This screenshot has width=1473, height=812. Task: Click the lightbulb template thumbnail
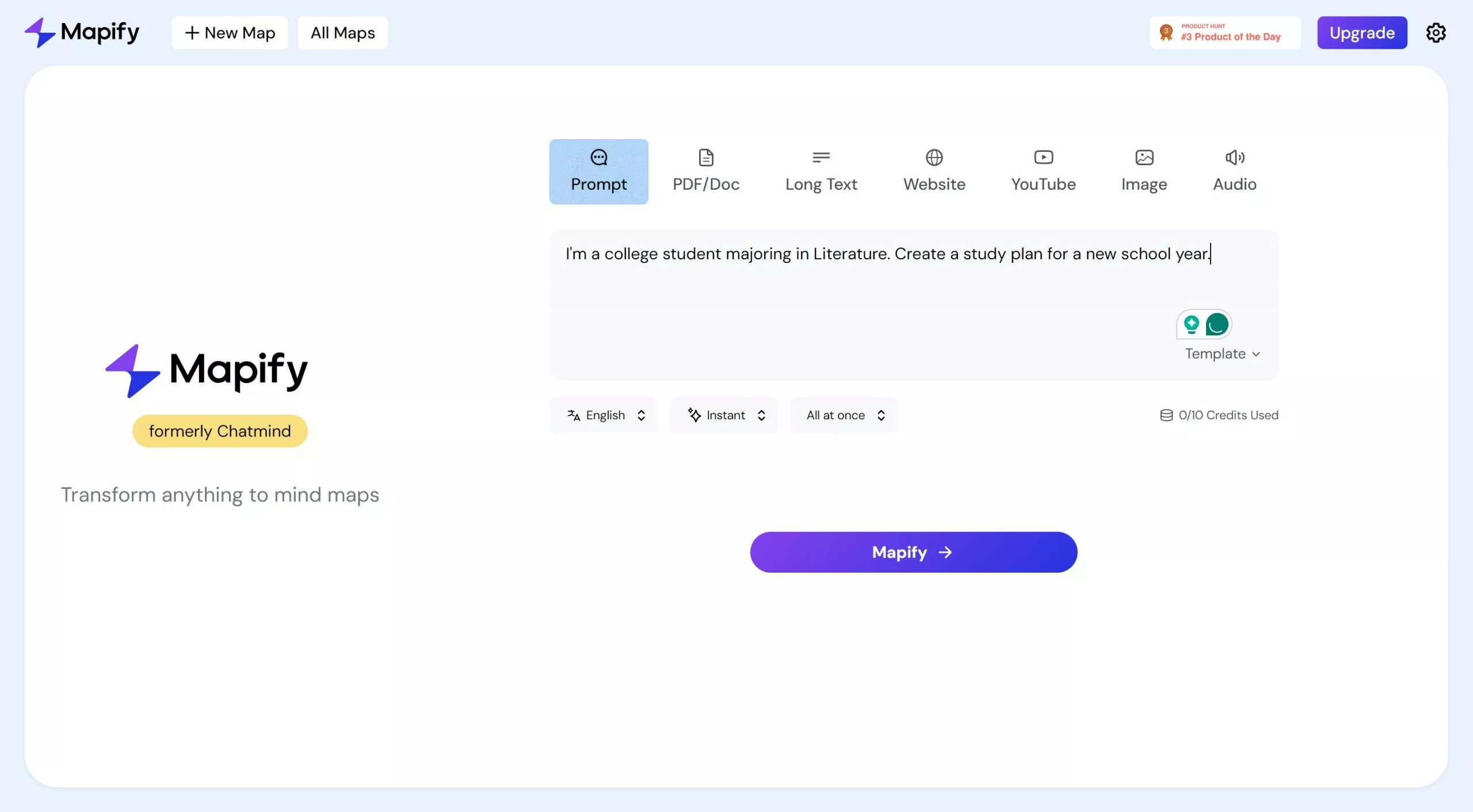1193,324
